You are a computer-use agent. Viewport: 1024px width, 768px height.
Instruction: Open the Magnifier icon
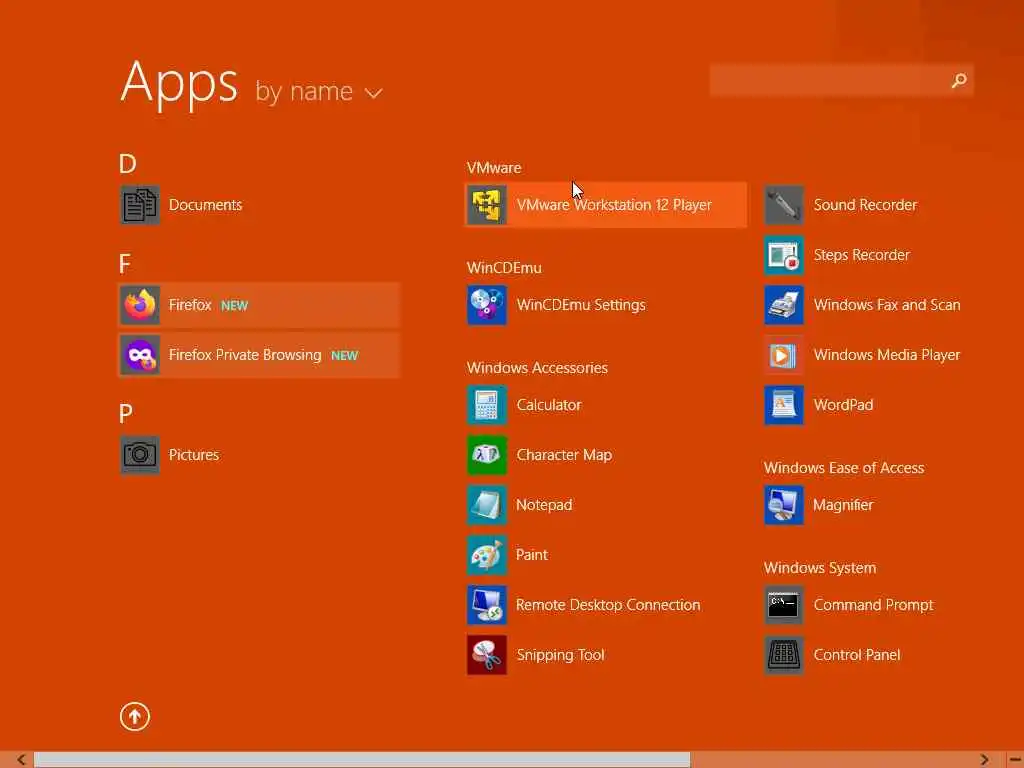(x=784, y=505)
